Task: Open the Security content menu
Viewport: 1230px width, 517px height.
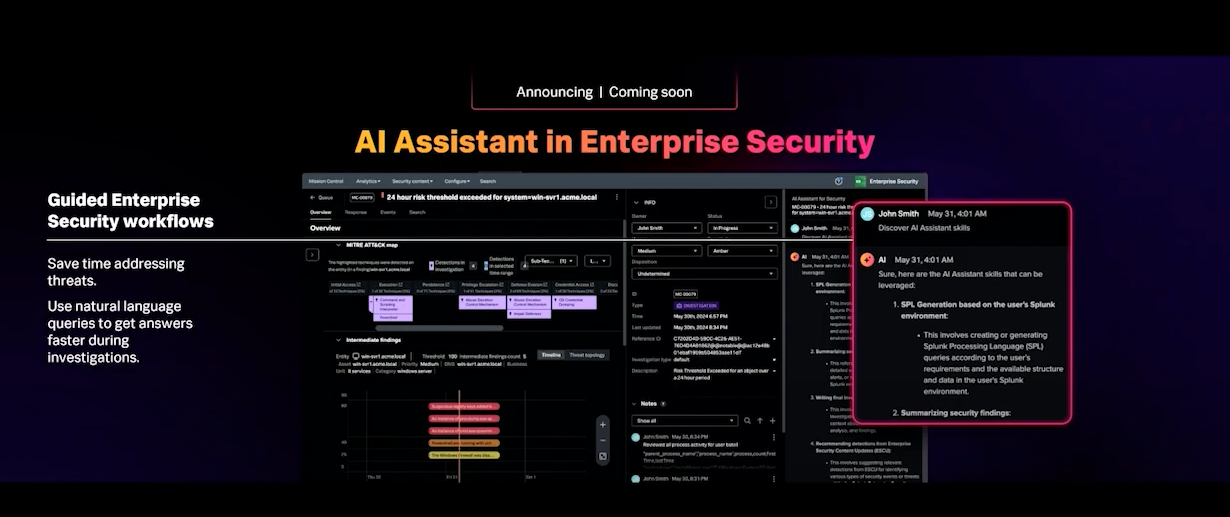Action: pos(413,181)
